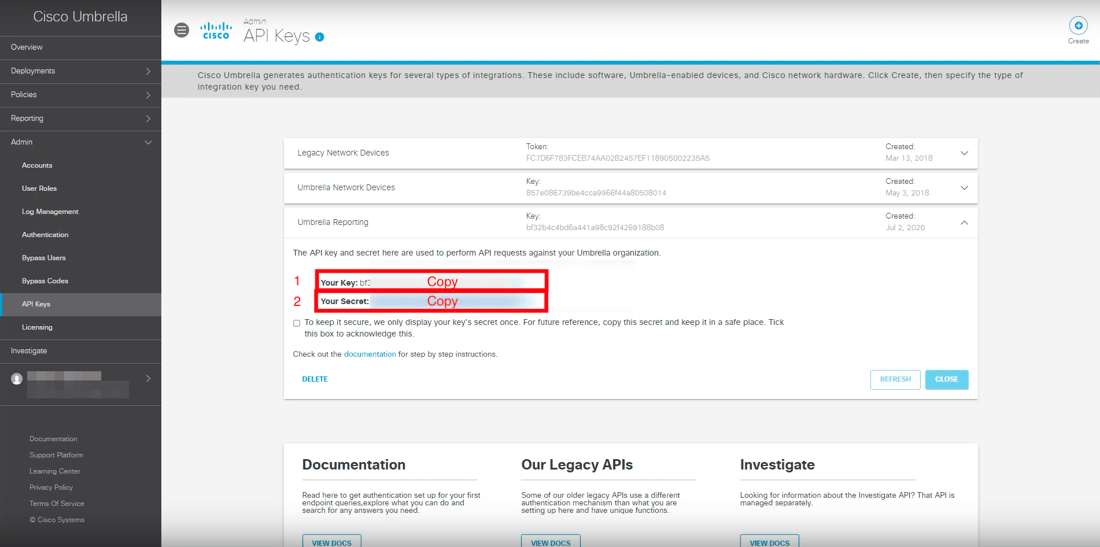Screen dimensions: 1100x547
Task: Open Privacy Policy link
Action: [51, 487]
